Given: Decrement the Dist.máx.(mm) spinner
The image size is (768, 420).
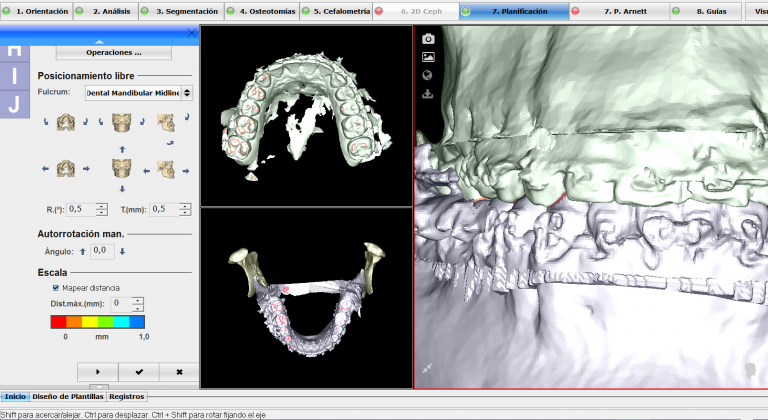Looking at the screenshot, I should [x=138, y=307].
